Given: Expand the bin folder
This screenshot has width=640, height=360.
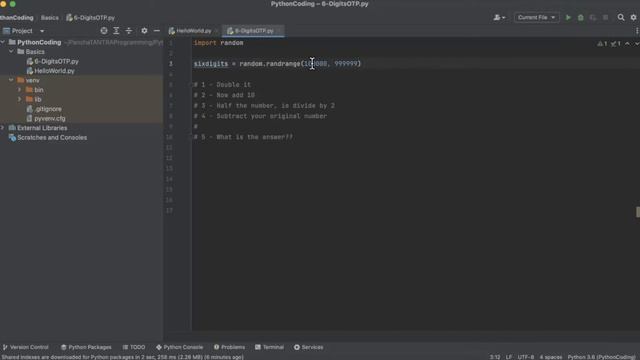Looking at the screenshot, I should [20, 89].
